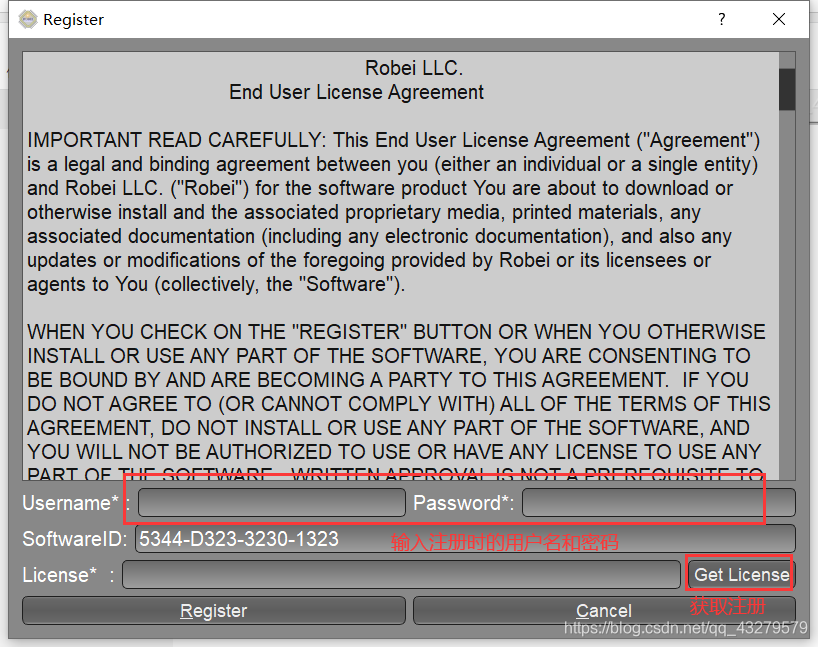Click the Robei app icon in title bar
Image resolution: width=818 pixels, height=647 pixels.
28,19
